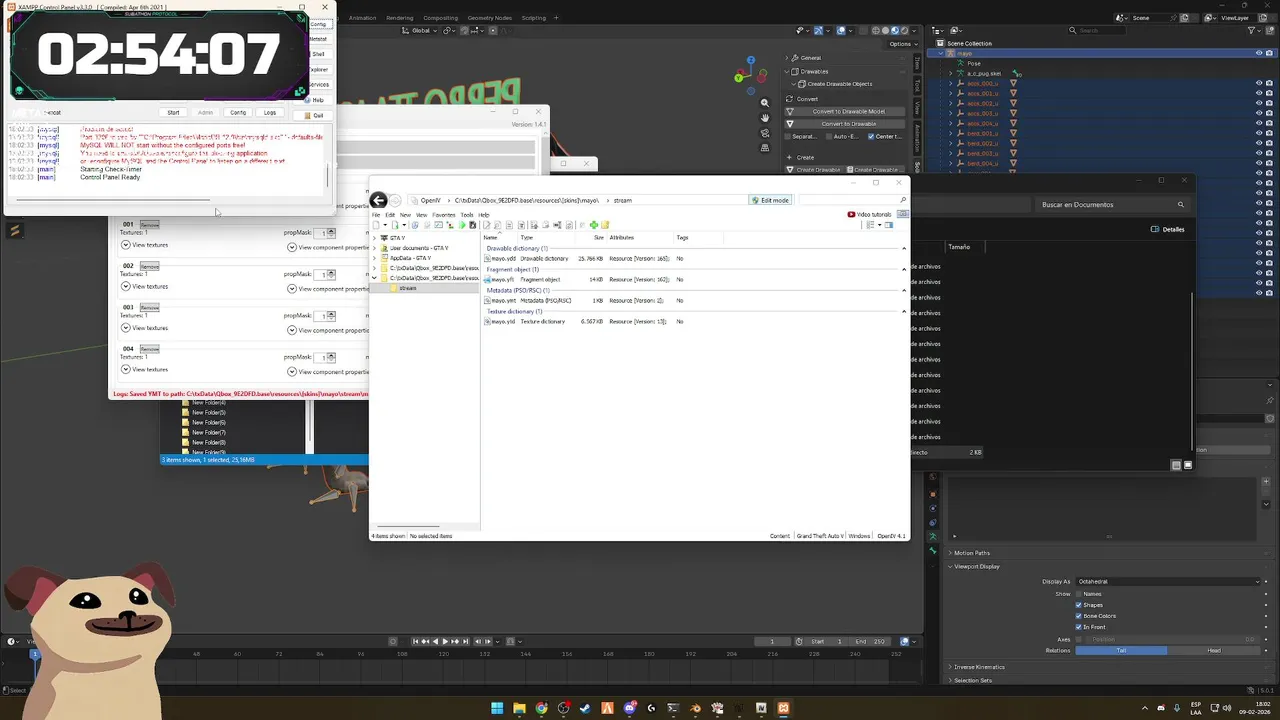
Task: Expand a_c_pug.skel in Blender outliner
Action: [x=952, y=73]
